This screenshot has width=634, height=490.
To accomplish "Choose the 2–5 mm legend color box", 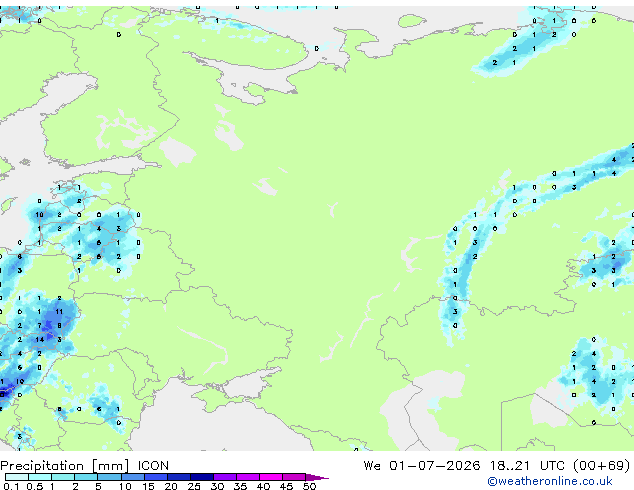I will (x=86, y=477).
